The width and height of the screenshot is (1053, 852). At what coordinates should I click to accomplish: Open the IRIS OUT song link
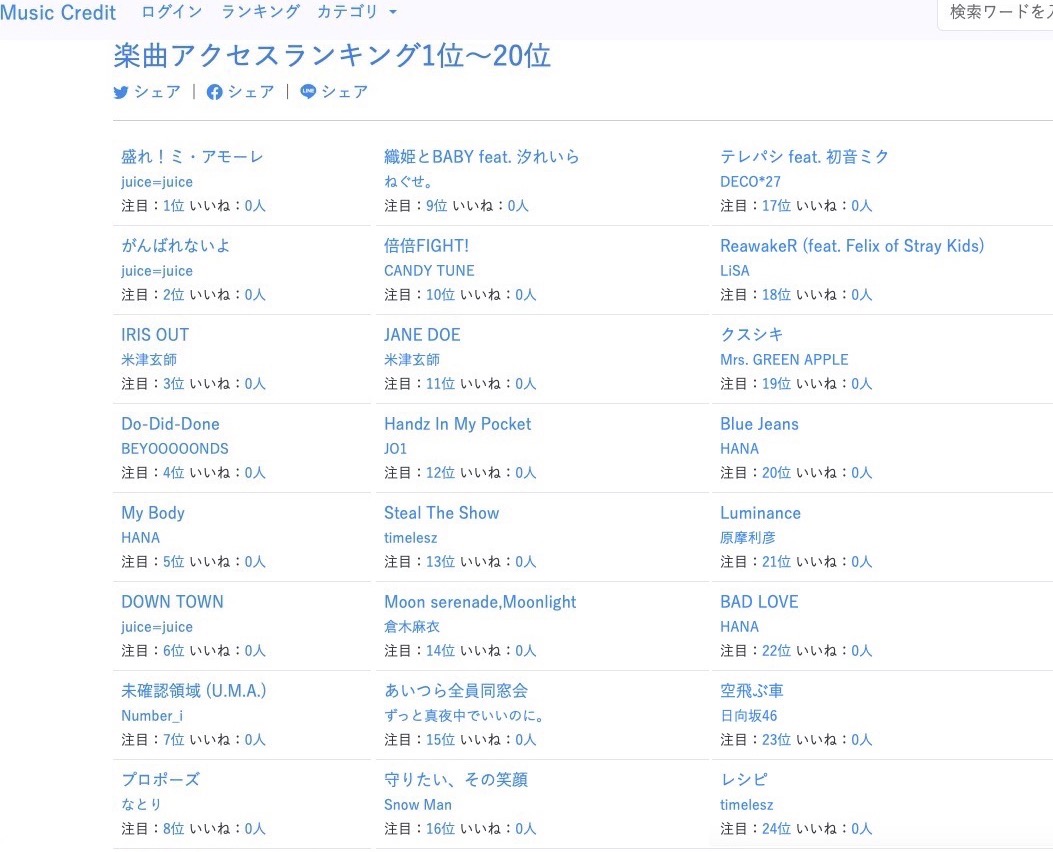click(155, 335)
